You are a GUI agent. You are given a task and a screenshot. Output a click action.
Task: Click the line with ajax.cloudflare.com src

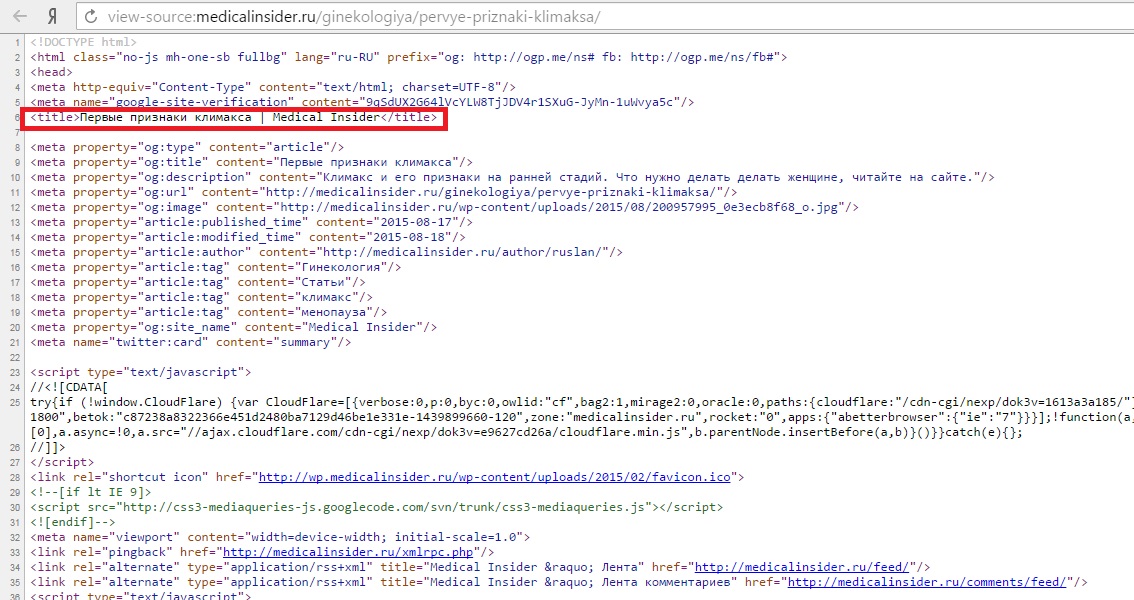[x=526, y=432]
